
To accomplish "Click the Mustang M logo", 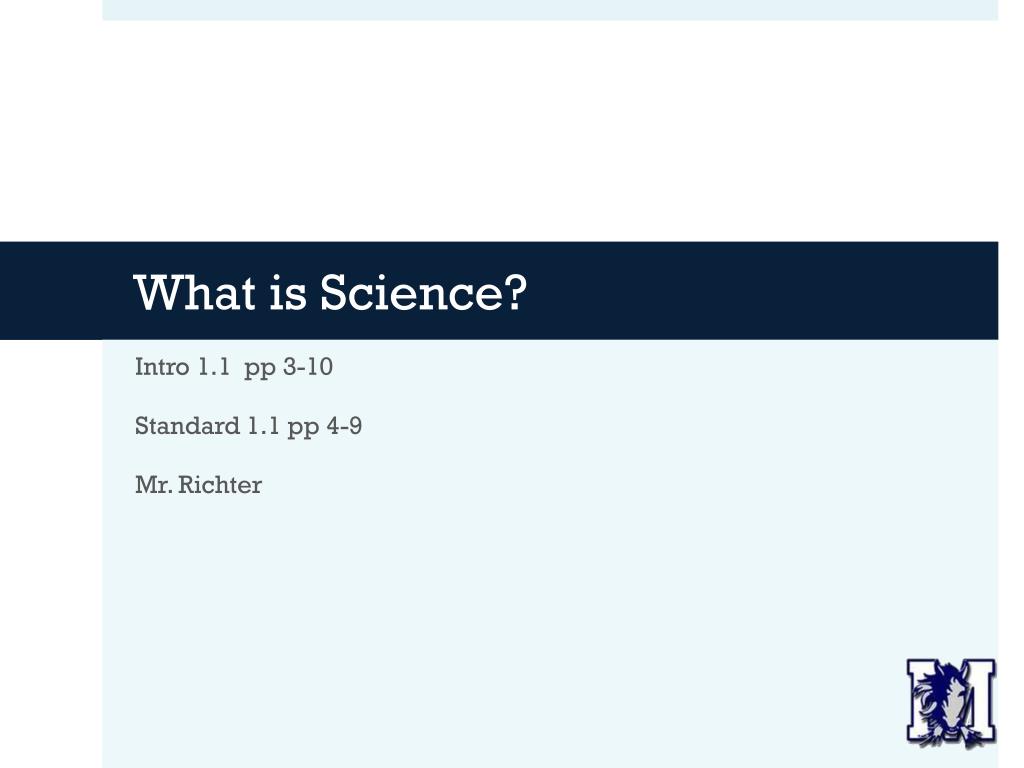I will (951, 703).
